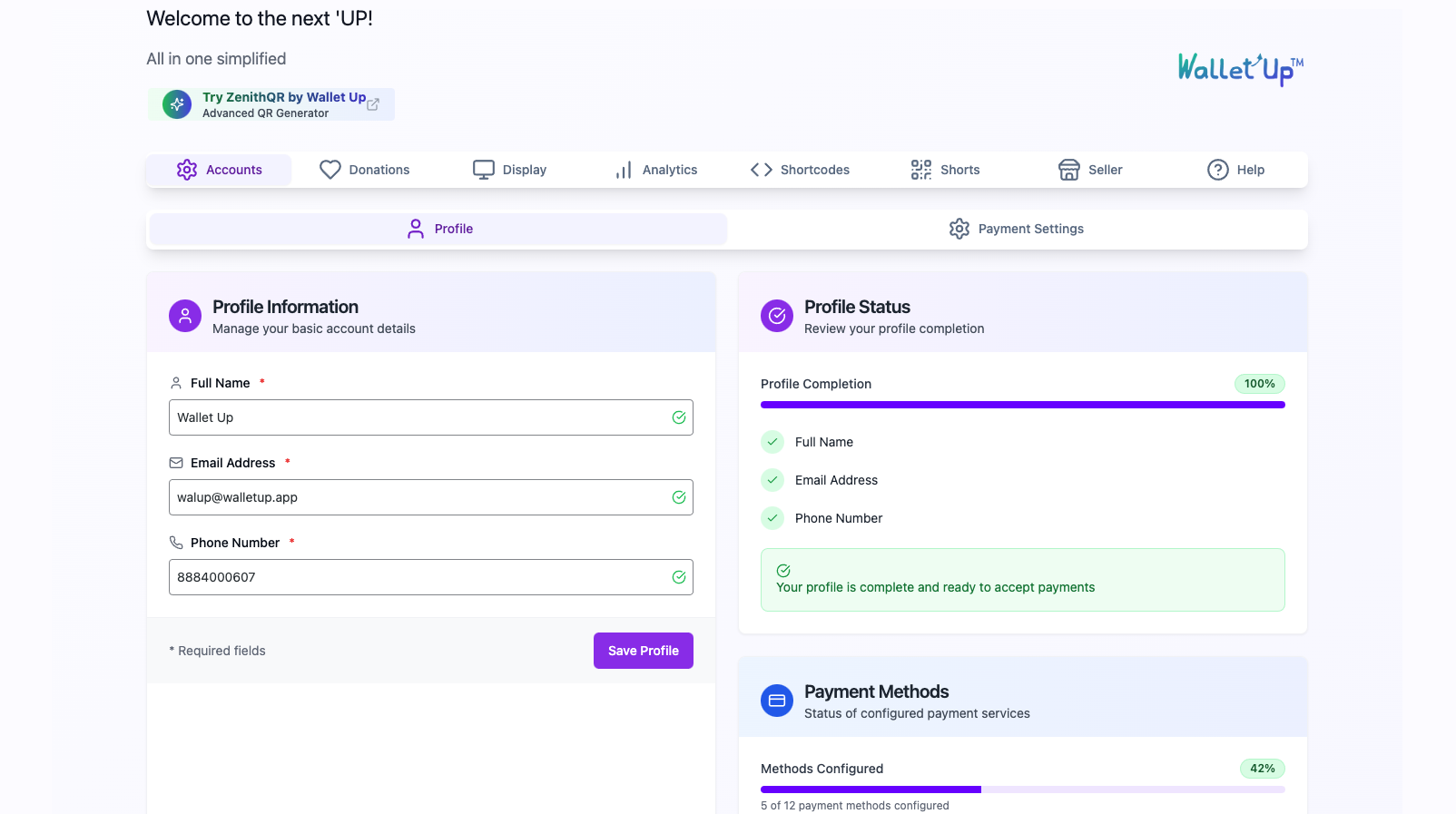Viewport: 1456px width, 814px height.
Task: Click the Profile Status checkmark circle icon
Action: coord(777,316)
